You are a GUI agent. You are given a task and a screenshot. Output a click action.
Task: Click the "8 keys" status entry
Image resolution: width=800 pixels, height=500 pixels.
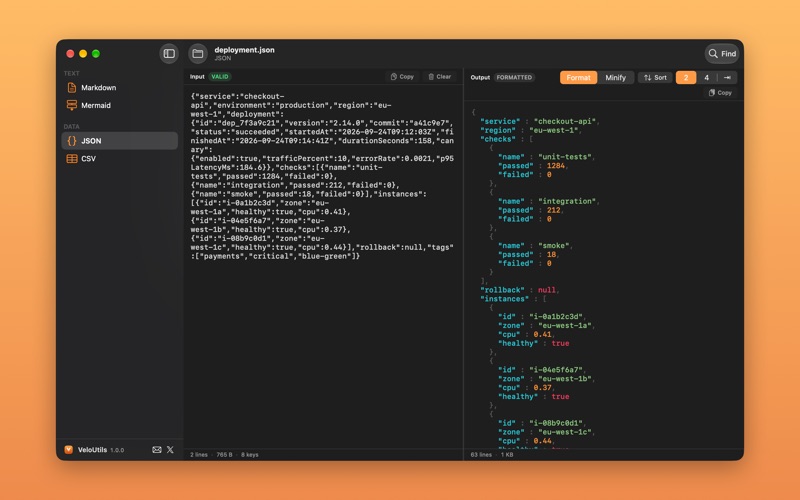[x=250, y=455]
